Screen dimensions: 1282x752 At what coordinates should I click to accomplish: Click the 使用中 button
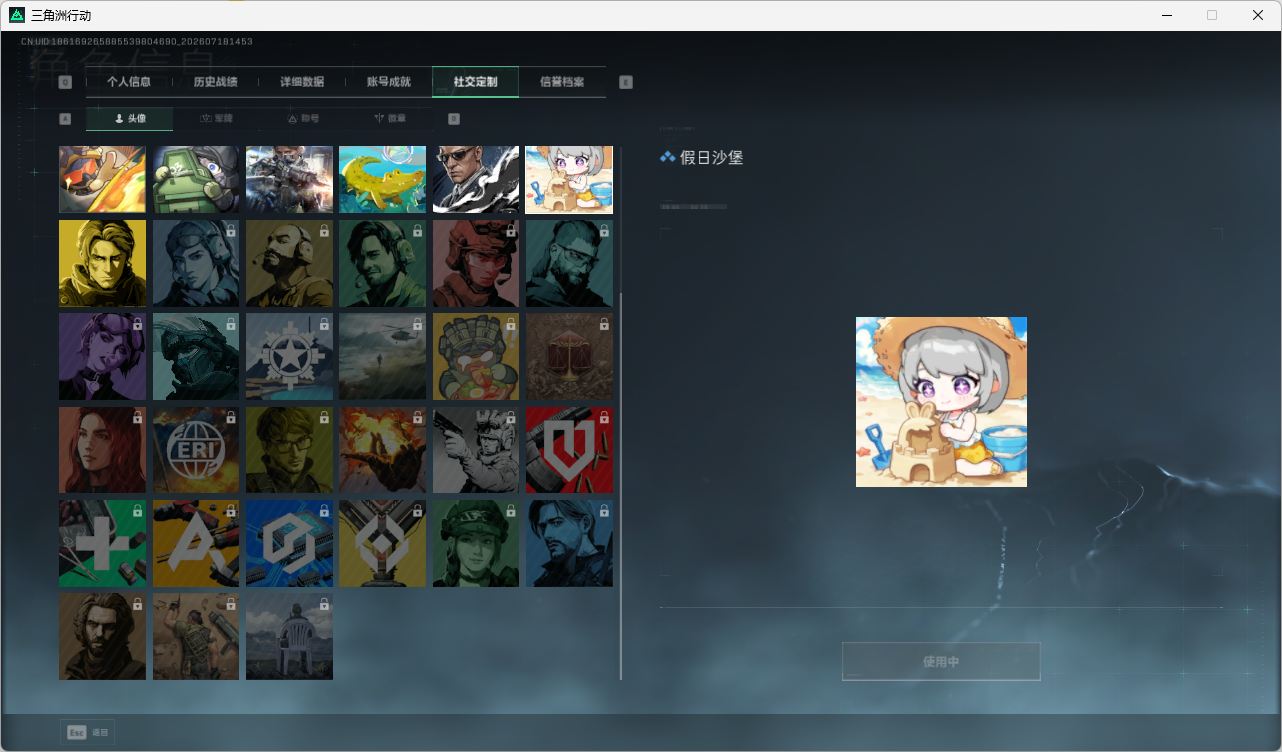[941, 662]
